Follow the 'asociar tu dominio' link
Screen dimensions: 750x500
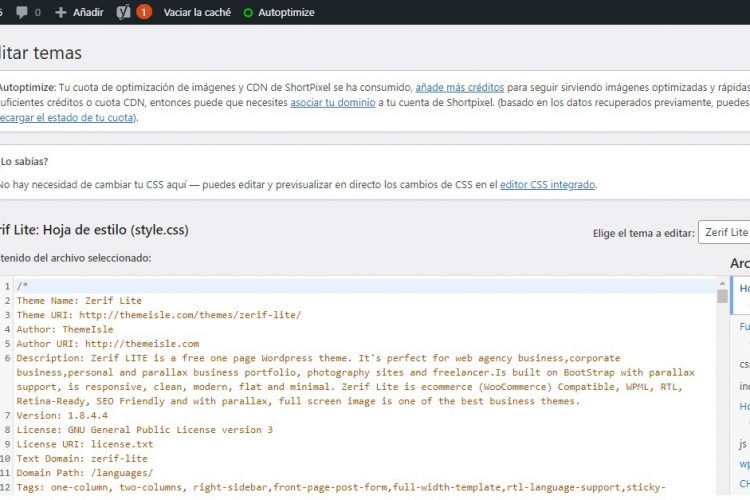pyautogui.click(x=333, y=102)
